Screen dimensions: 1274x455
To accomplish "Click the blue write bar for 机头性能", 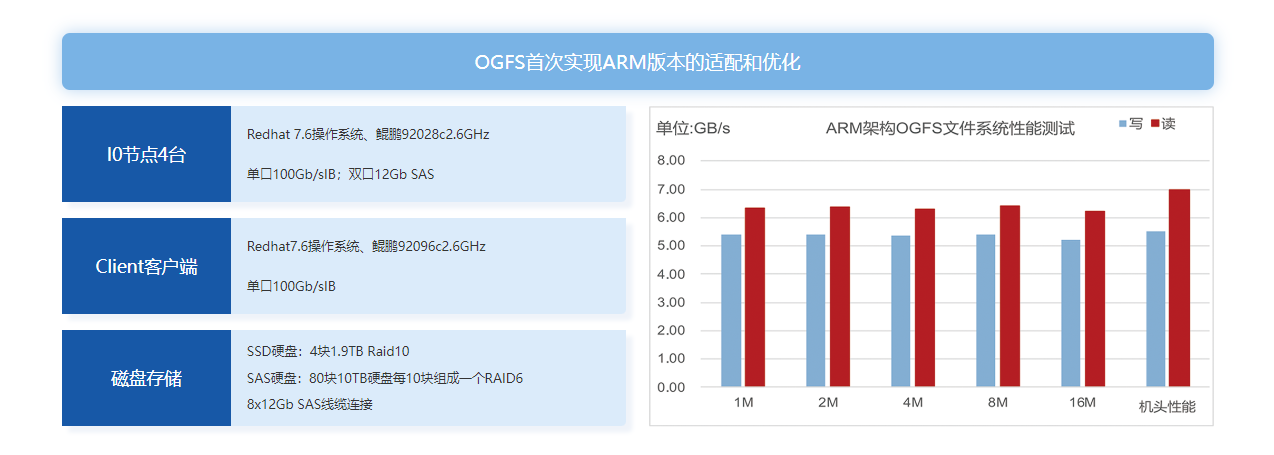I will click(1156, 309).
